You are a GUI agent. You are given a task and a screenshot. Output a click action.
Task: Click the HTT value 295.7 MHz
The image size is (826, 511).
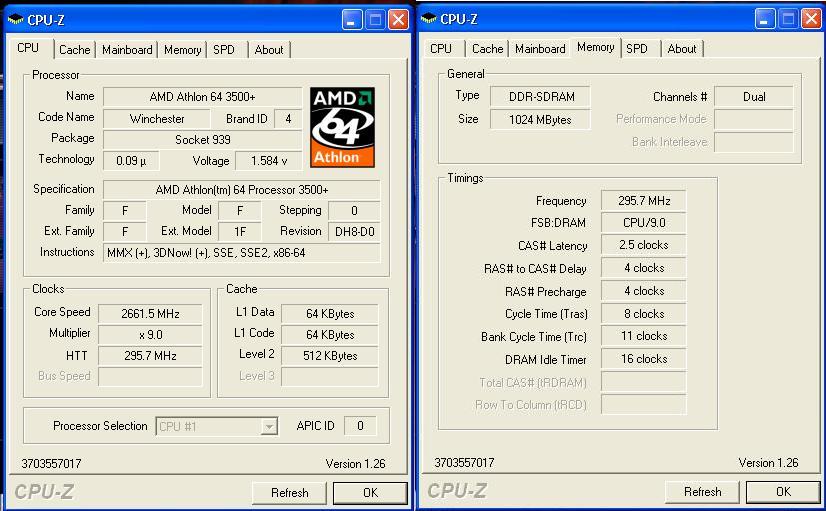click(x=150, y=356)
